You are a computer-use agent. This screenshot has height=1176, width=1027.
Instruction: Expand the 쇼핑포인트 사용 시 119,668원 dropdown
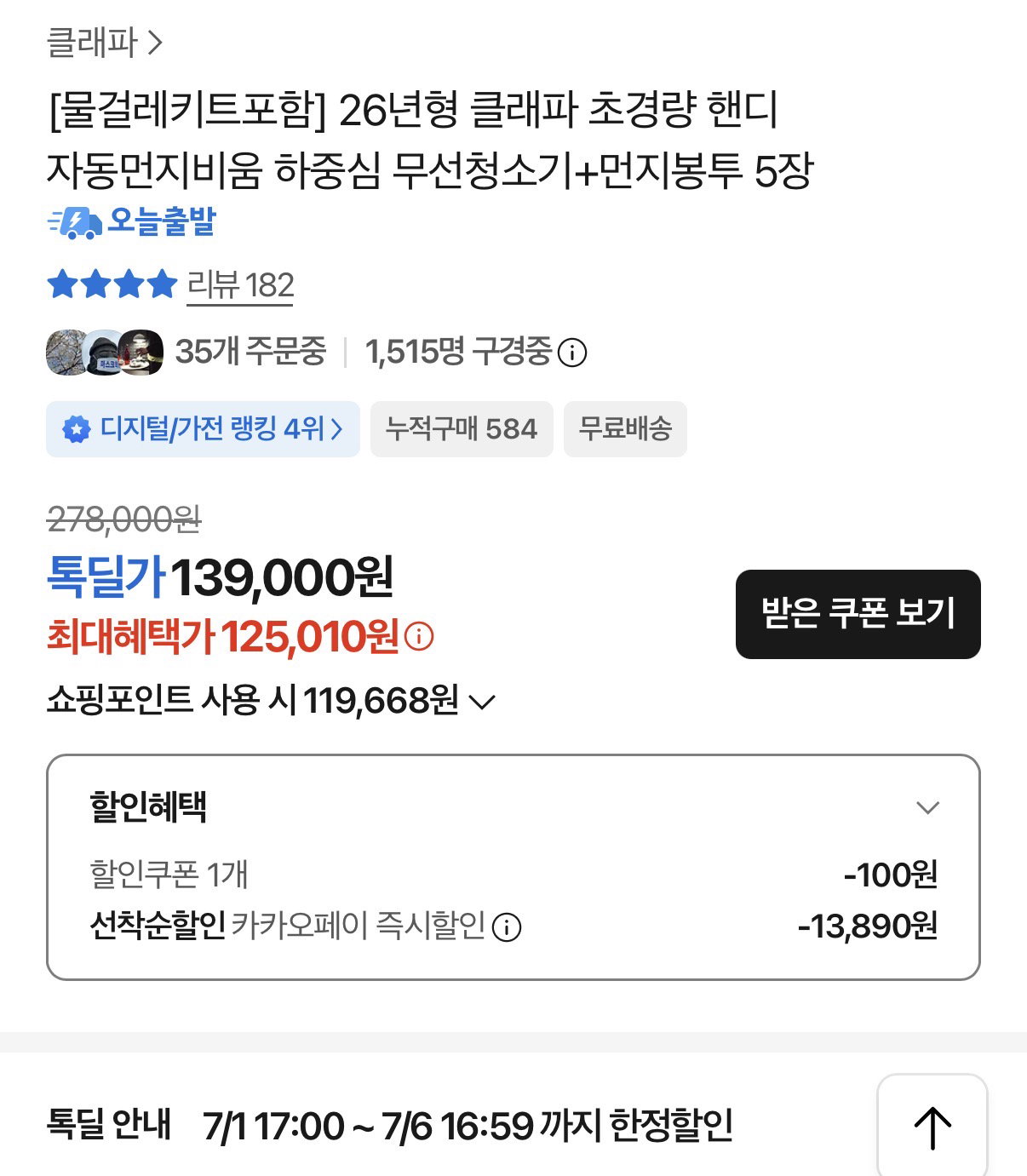[x=271, y=701]
